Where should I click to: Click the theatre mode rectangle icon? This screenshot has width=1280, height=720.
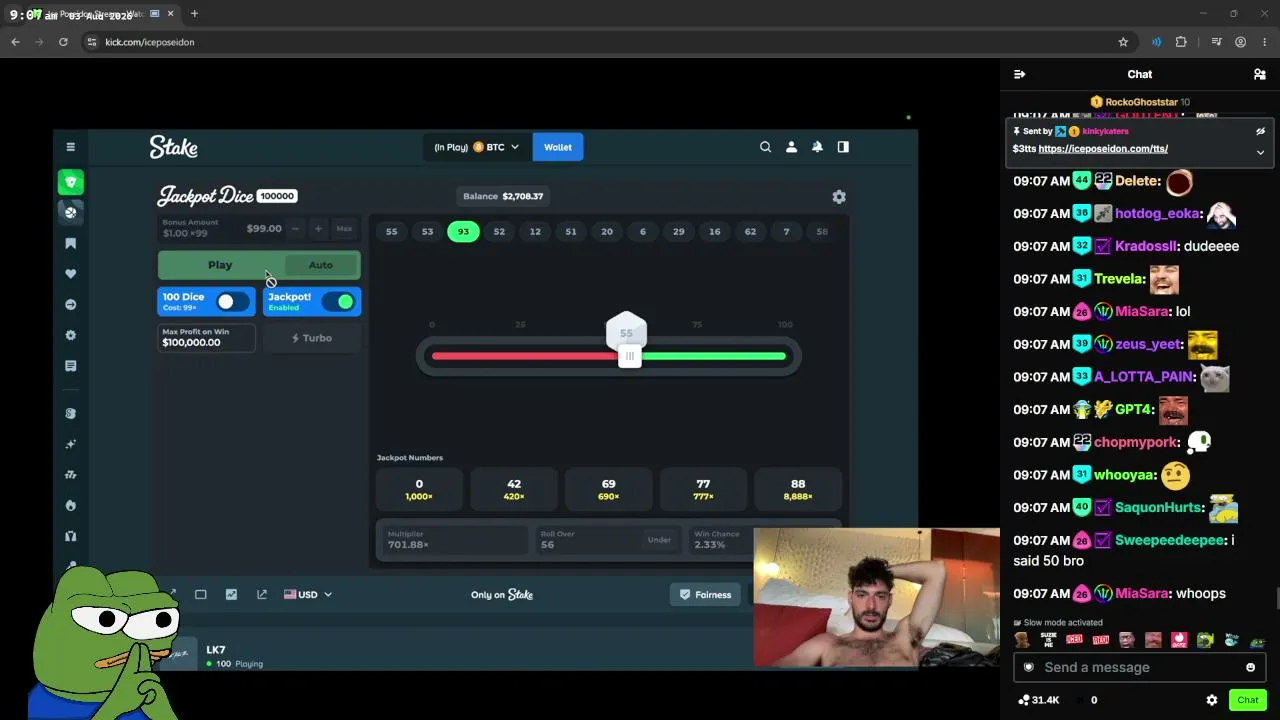[200, 594]
